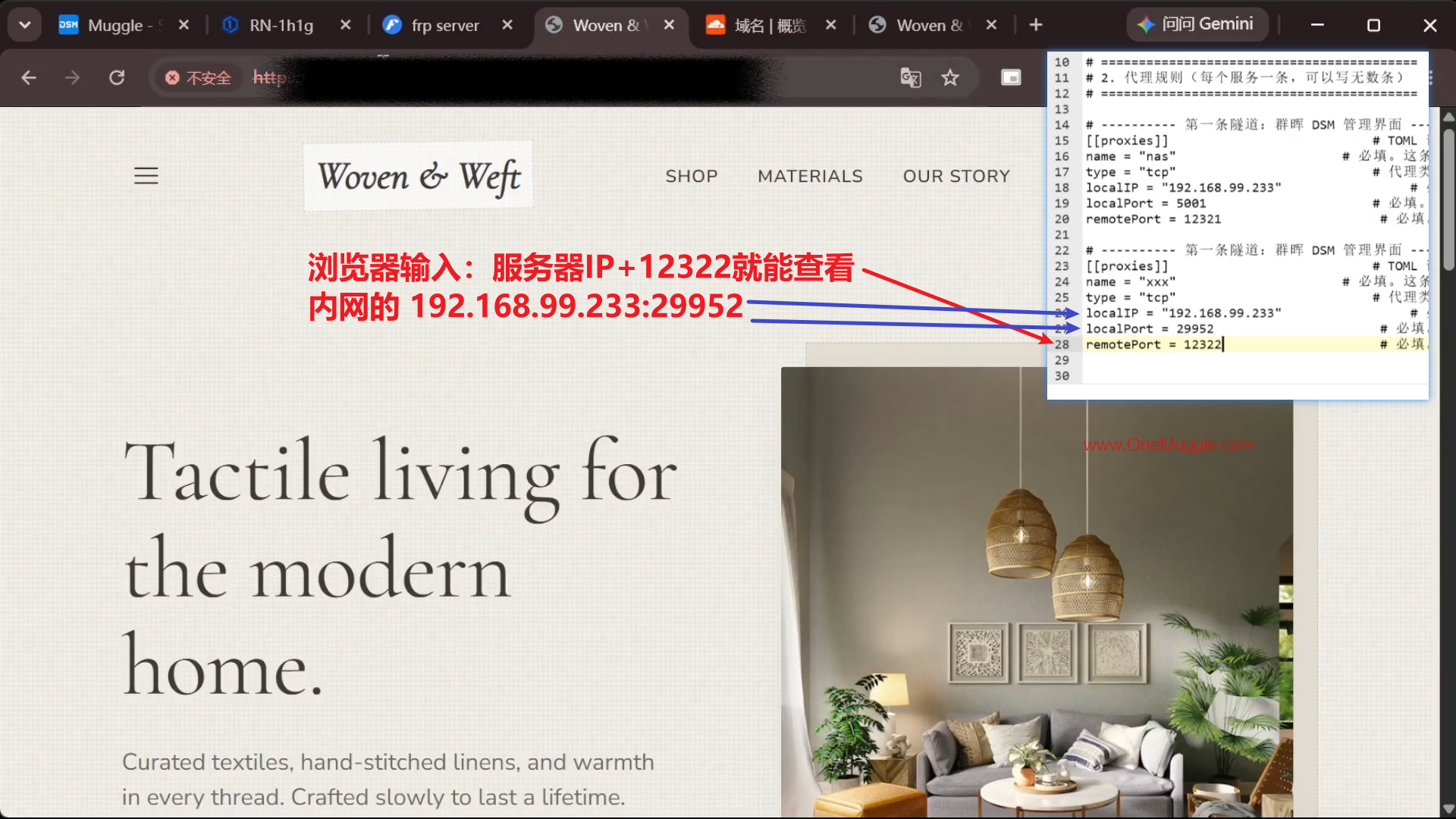Switch to the RN-1h1g tab
Viewport: 1456px width, 819px height.
pyautogui.click(x=281, y=25)
